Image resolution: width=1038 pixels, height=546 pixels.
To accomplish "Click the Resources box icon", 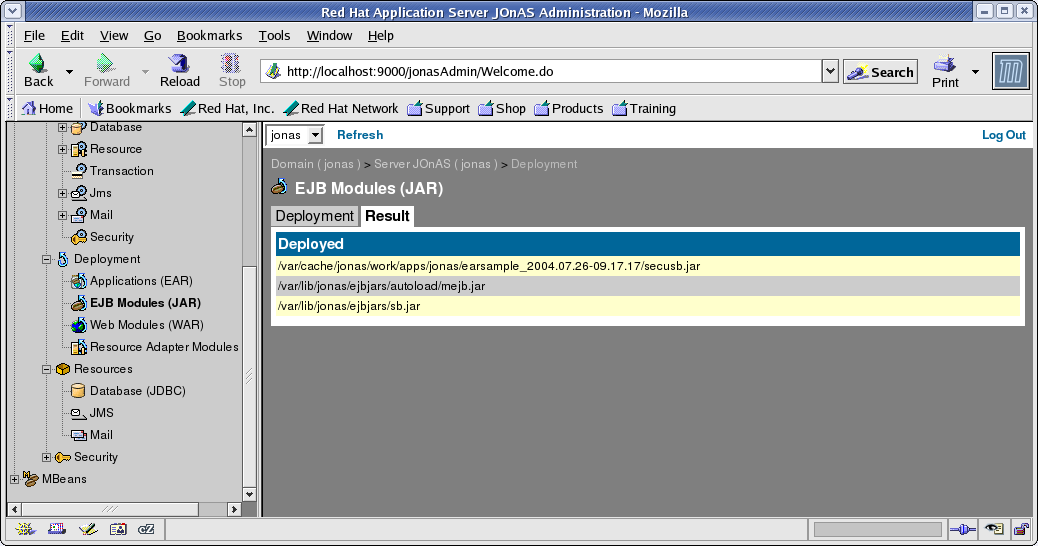I will (63, 369).
